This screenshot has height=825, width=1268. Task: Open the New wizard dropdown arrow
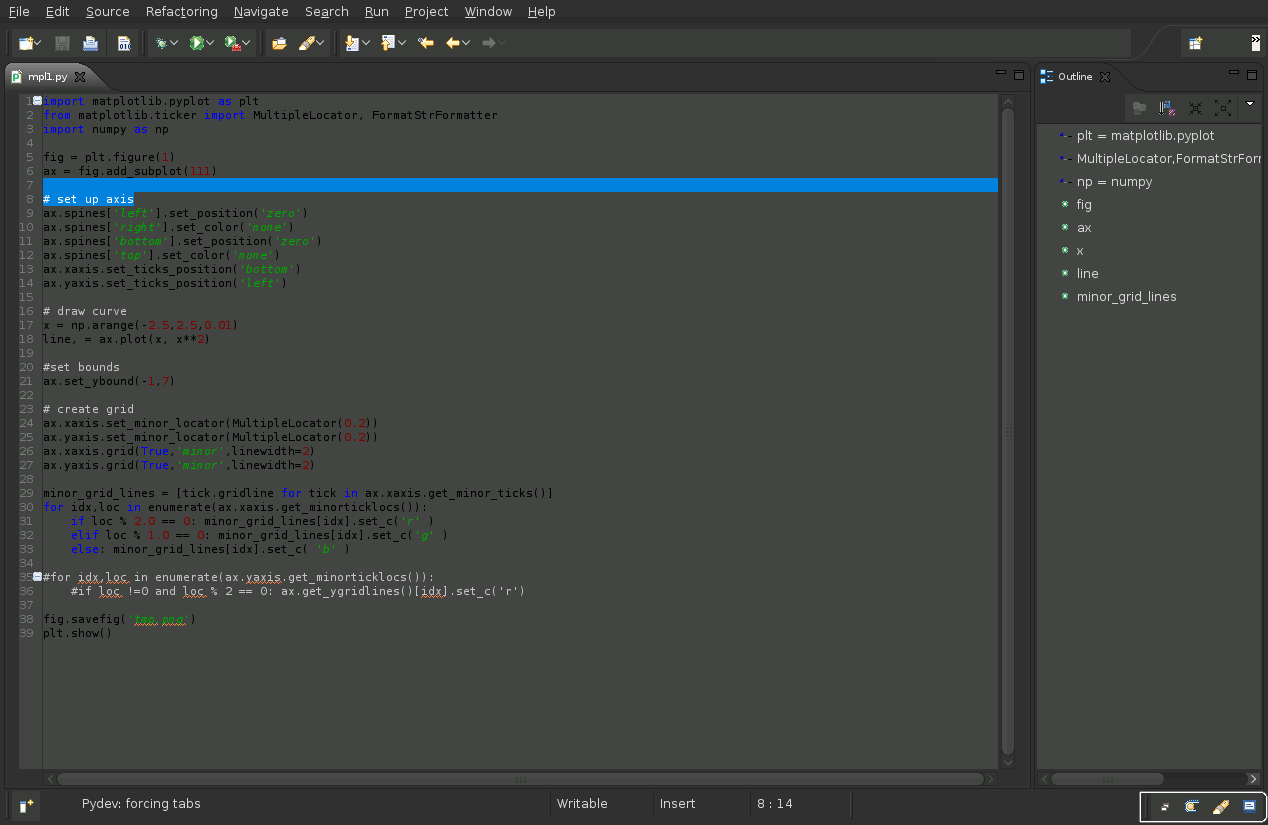pyautogui.click(x=39, y=43)
